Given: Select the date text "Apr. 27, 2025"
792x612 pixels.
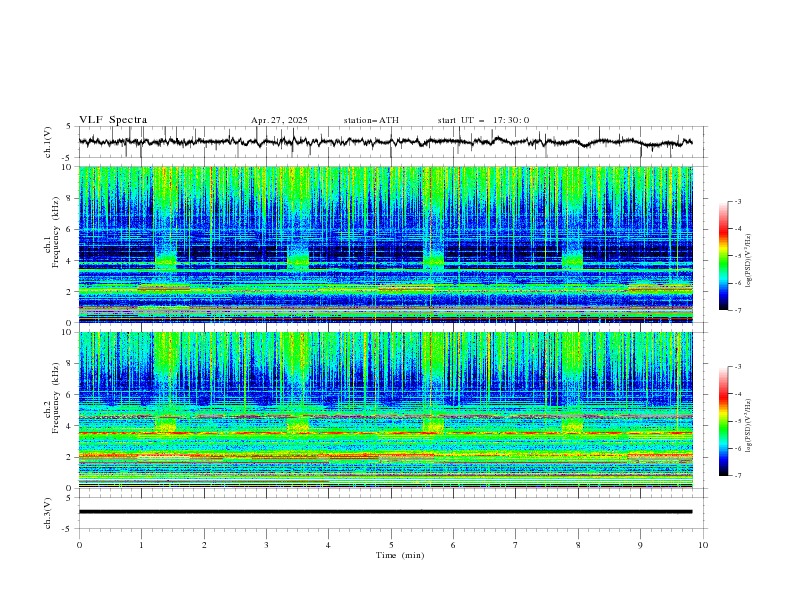Looking at the screenshot, I should coord(279,120).
